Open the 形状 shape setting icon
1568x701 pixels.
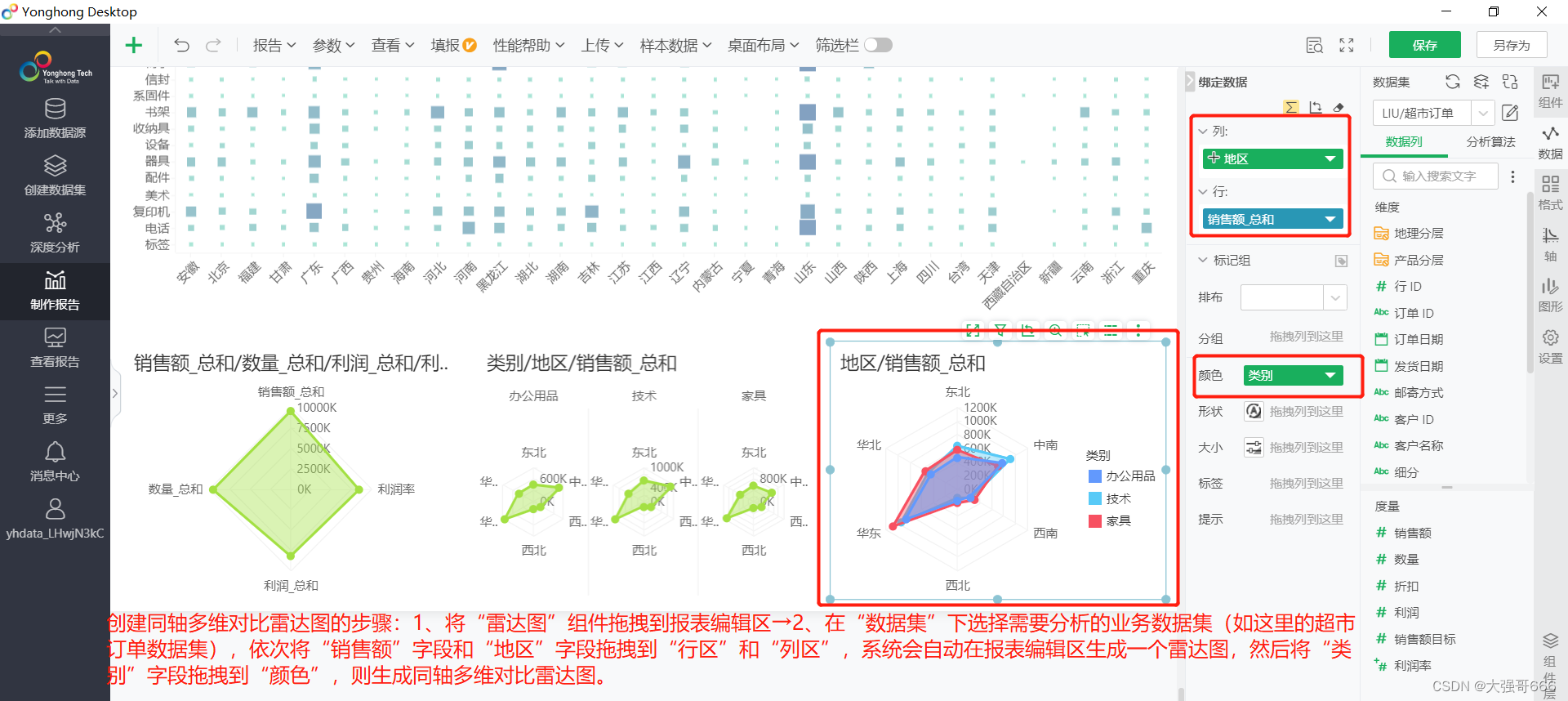1254,411
